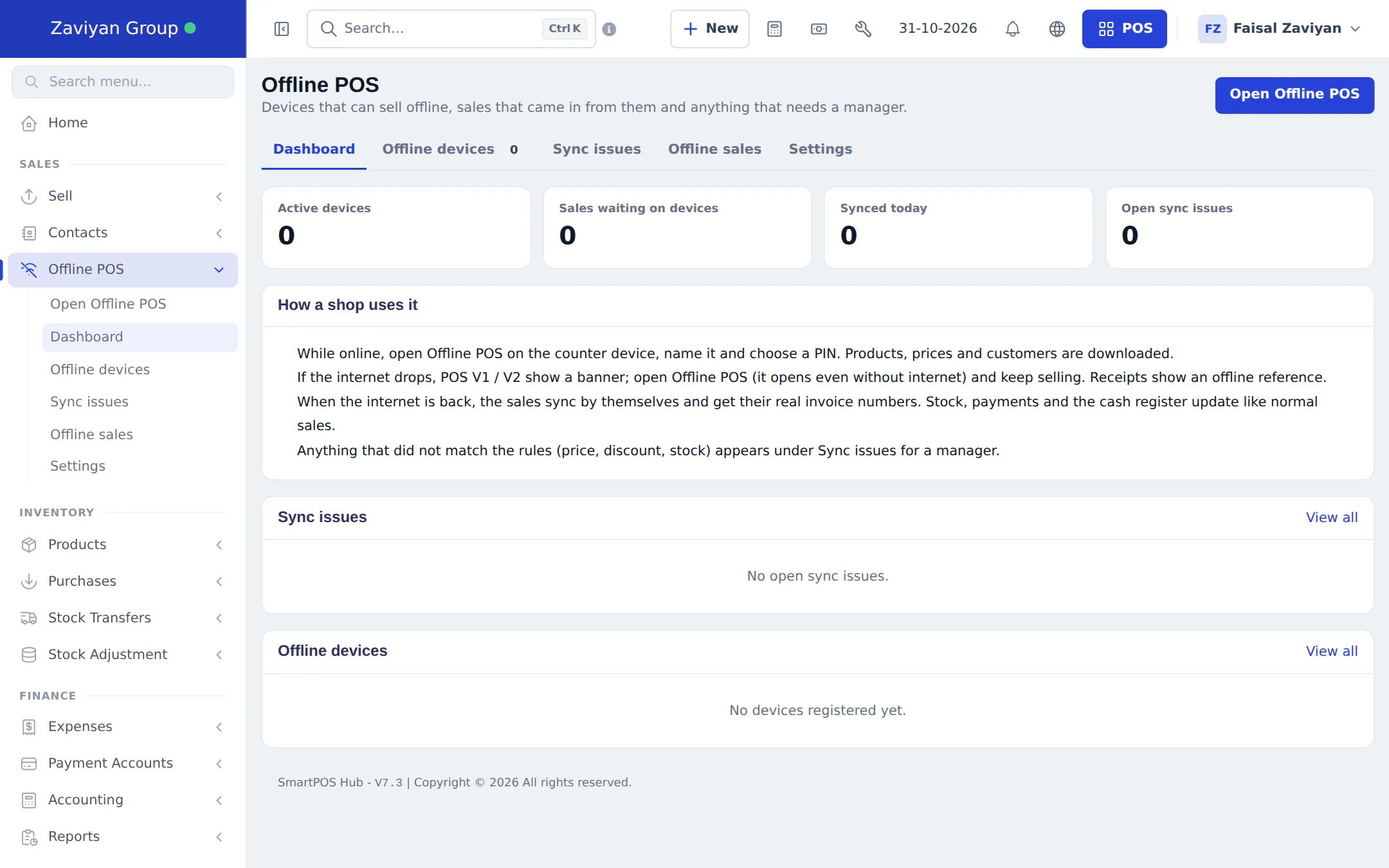Click the Purchases download icon

point(29,581)
